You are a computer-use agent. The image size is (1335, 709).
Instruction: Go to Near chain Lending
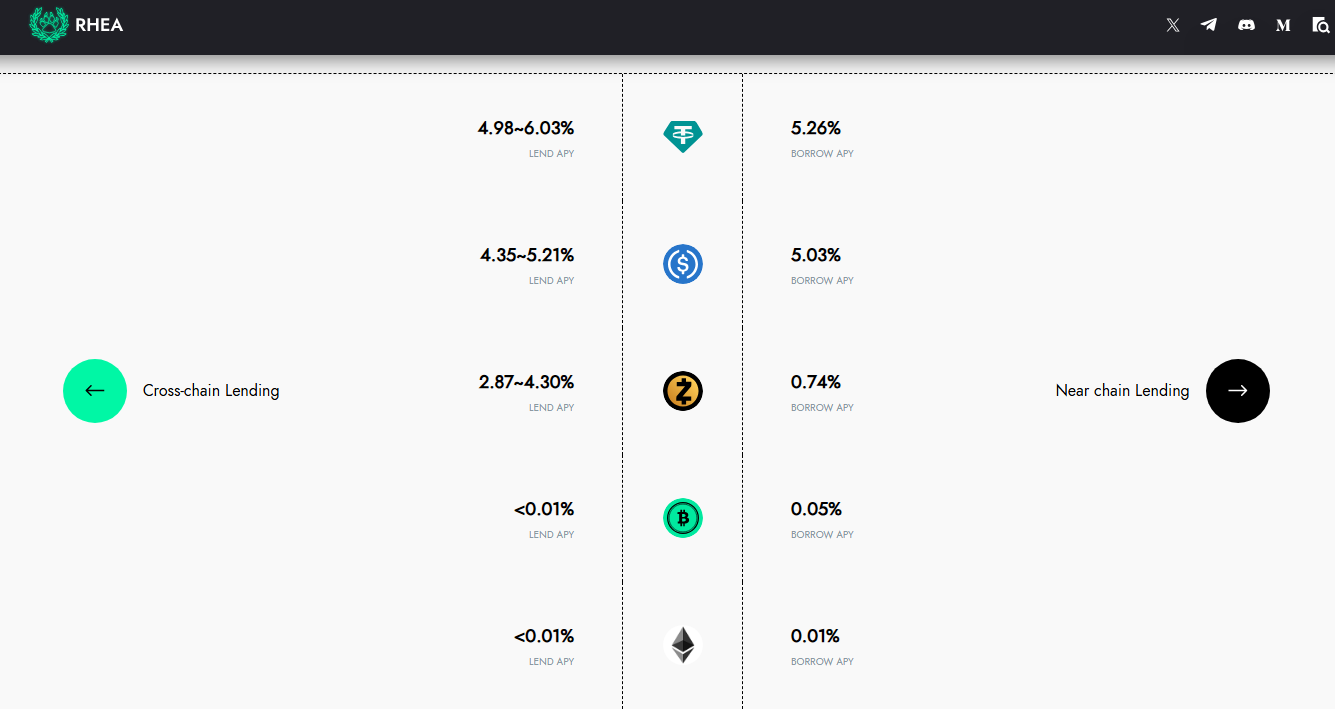(x=1122, y=391)
